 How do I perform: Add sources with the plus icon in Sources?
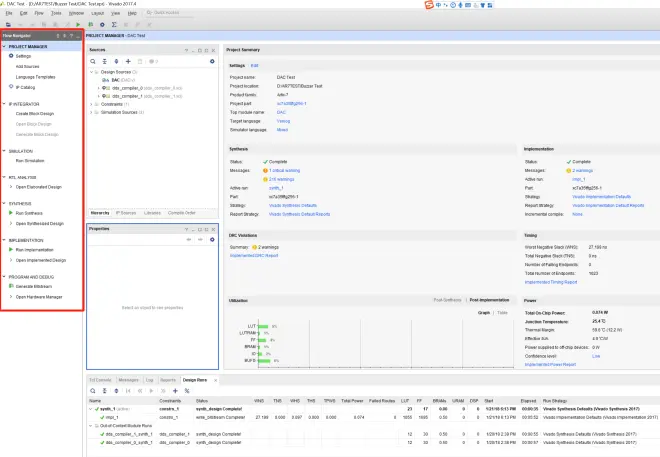[128, 61]
